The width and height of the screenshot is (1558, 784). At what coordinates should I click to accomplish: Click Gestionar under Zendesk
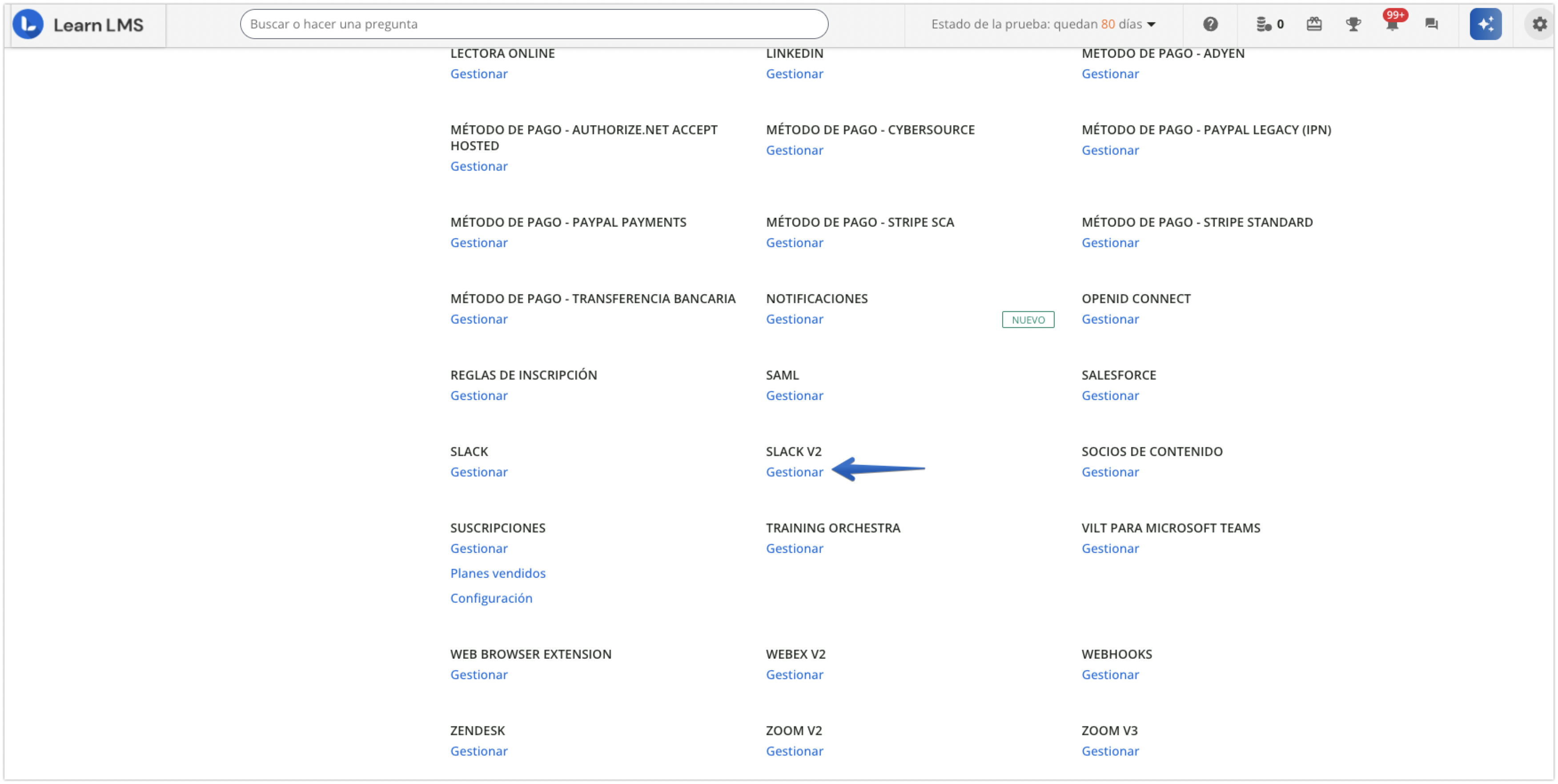pos(478,751)
